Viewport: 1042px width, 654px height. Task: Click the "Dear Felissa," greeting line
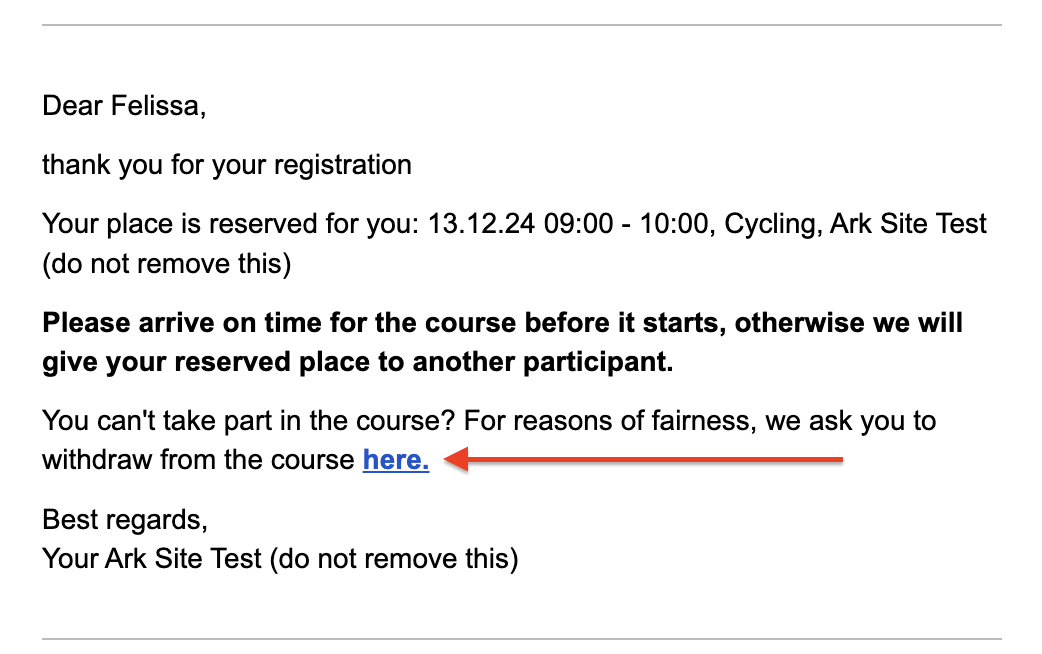click(124, 106)
